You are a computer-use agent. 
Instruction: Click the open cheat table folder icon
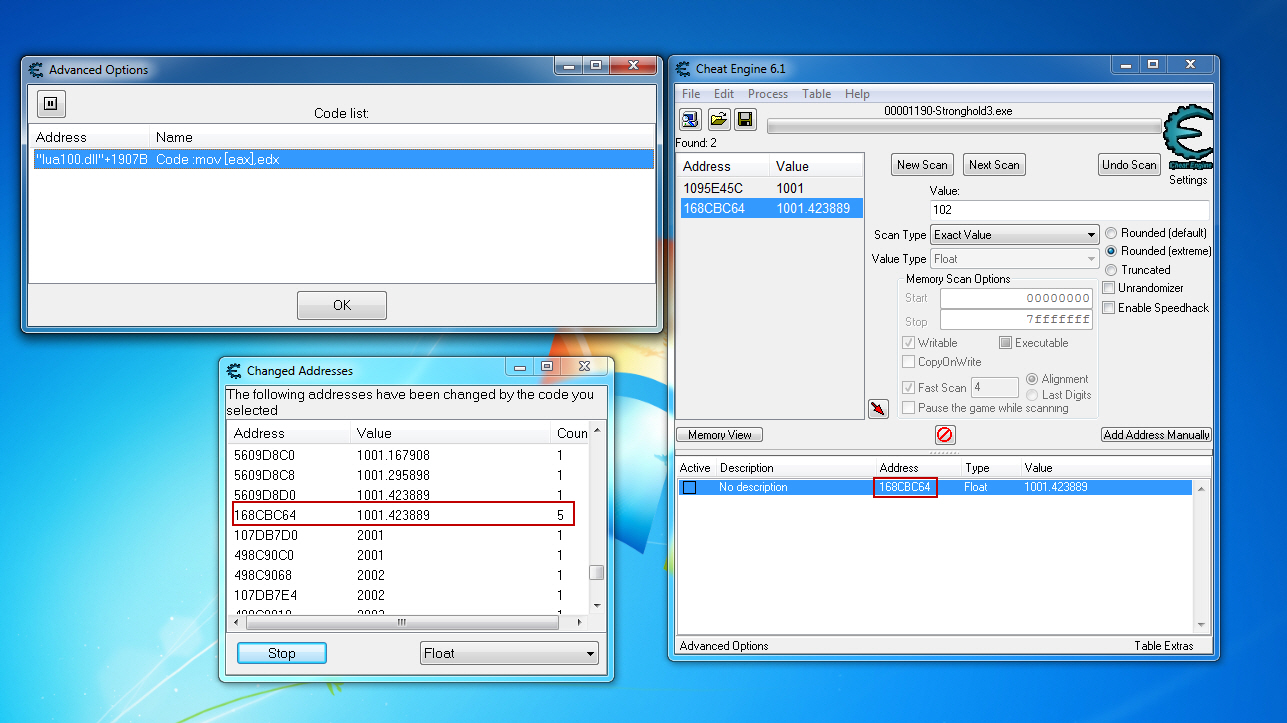[x=718, y=120]
